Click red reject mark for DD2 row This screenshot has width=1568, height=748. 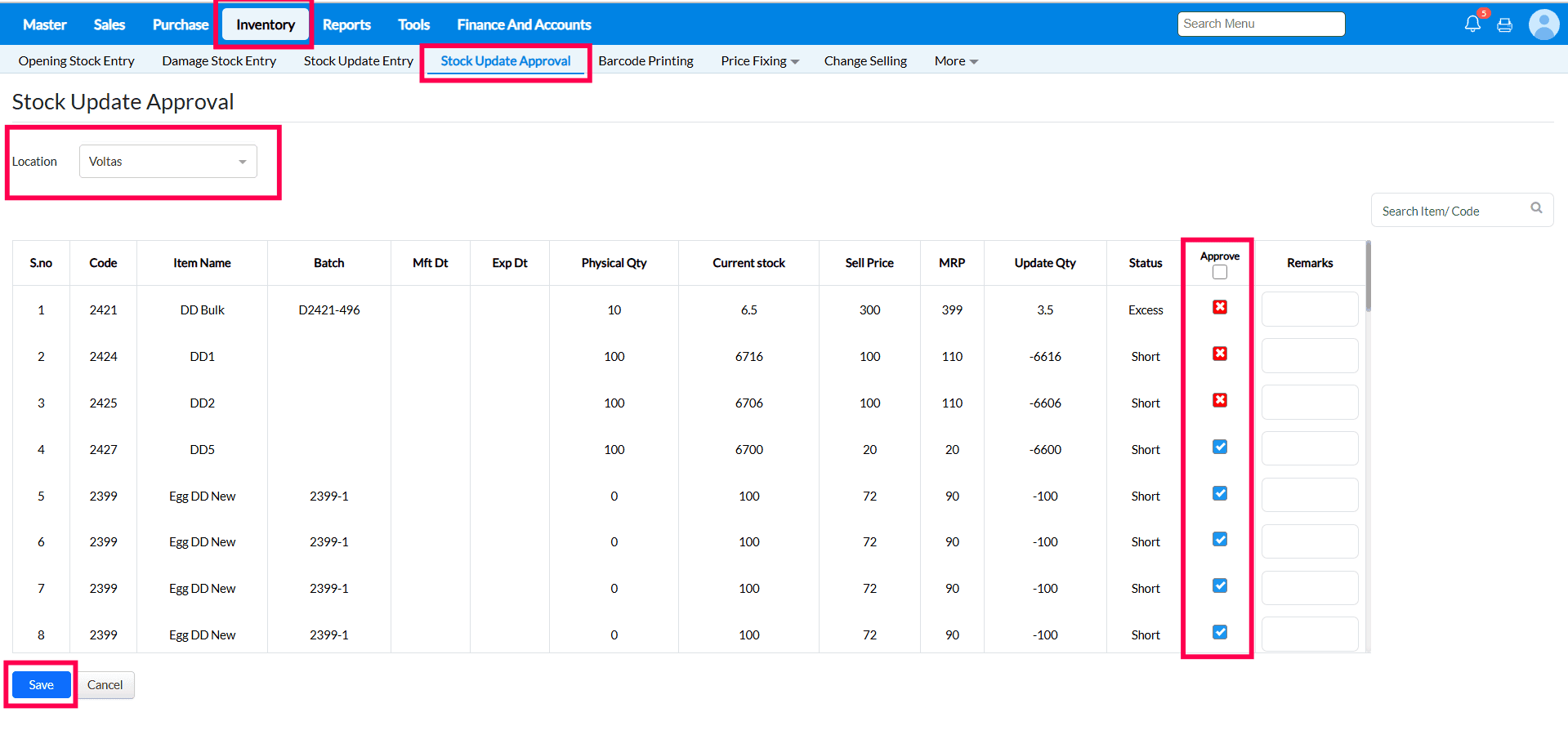1220,400
